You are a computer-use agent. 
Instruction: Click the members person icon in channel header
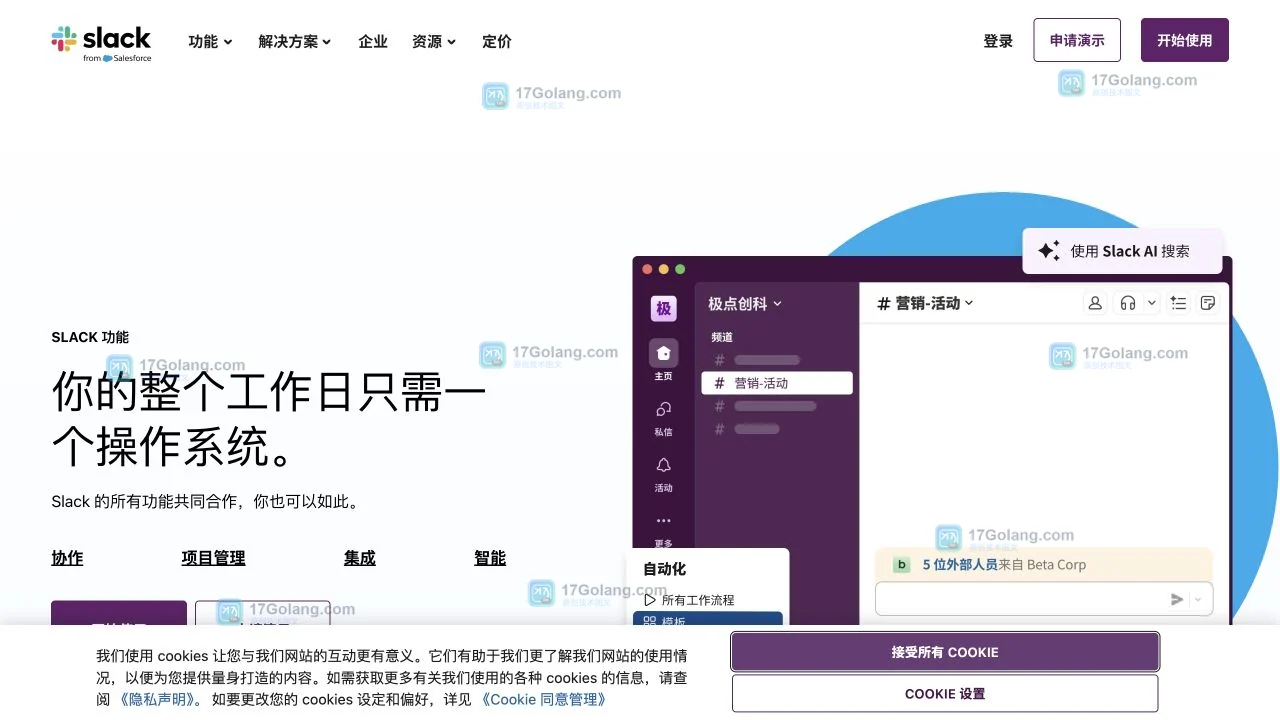click(1095, 303)
